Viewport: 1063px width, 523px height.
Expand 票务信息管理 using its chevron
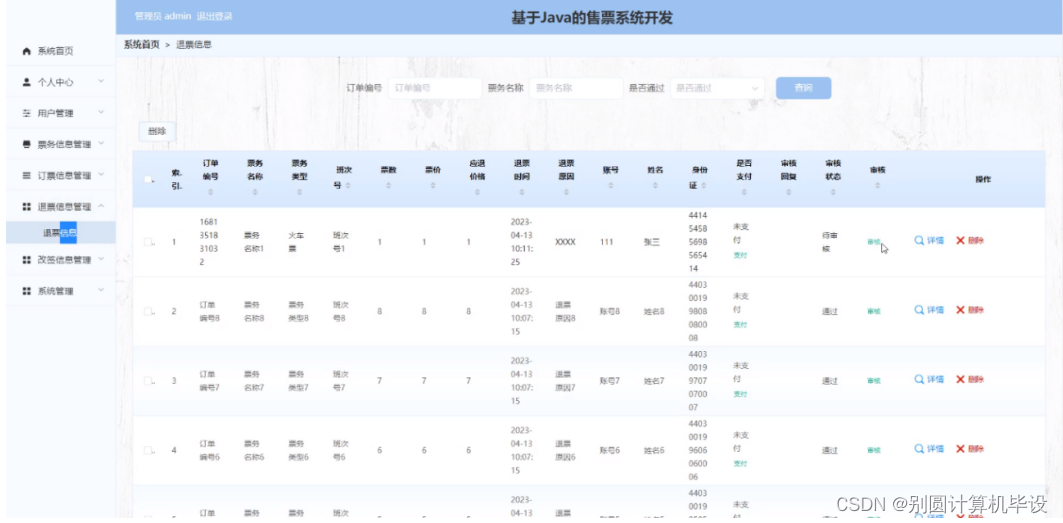pyautogui.click(x=101, y=144)
